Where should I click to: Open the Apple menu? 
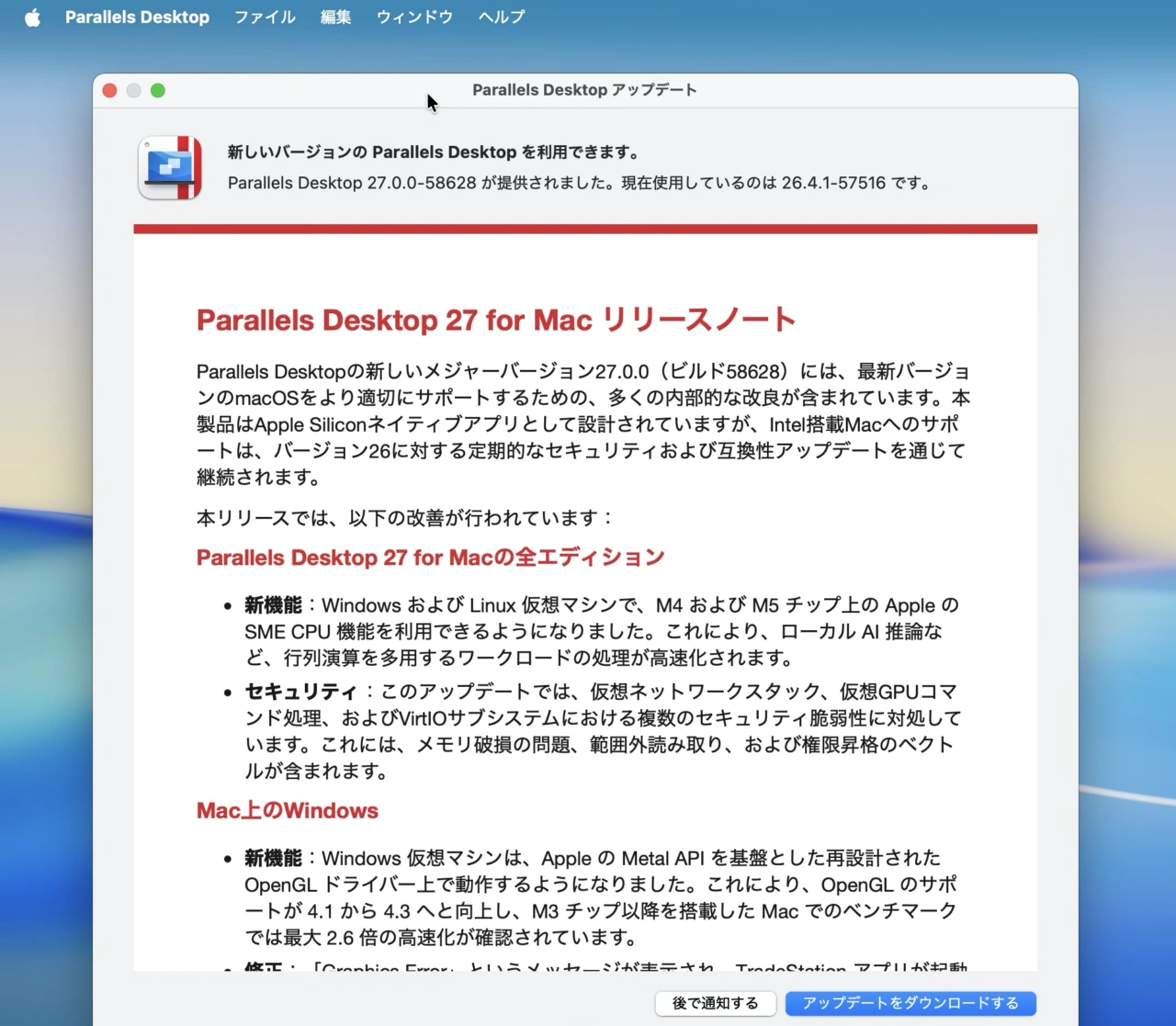[x=32, y=17]
